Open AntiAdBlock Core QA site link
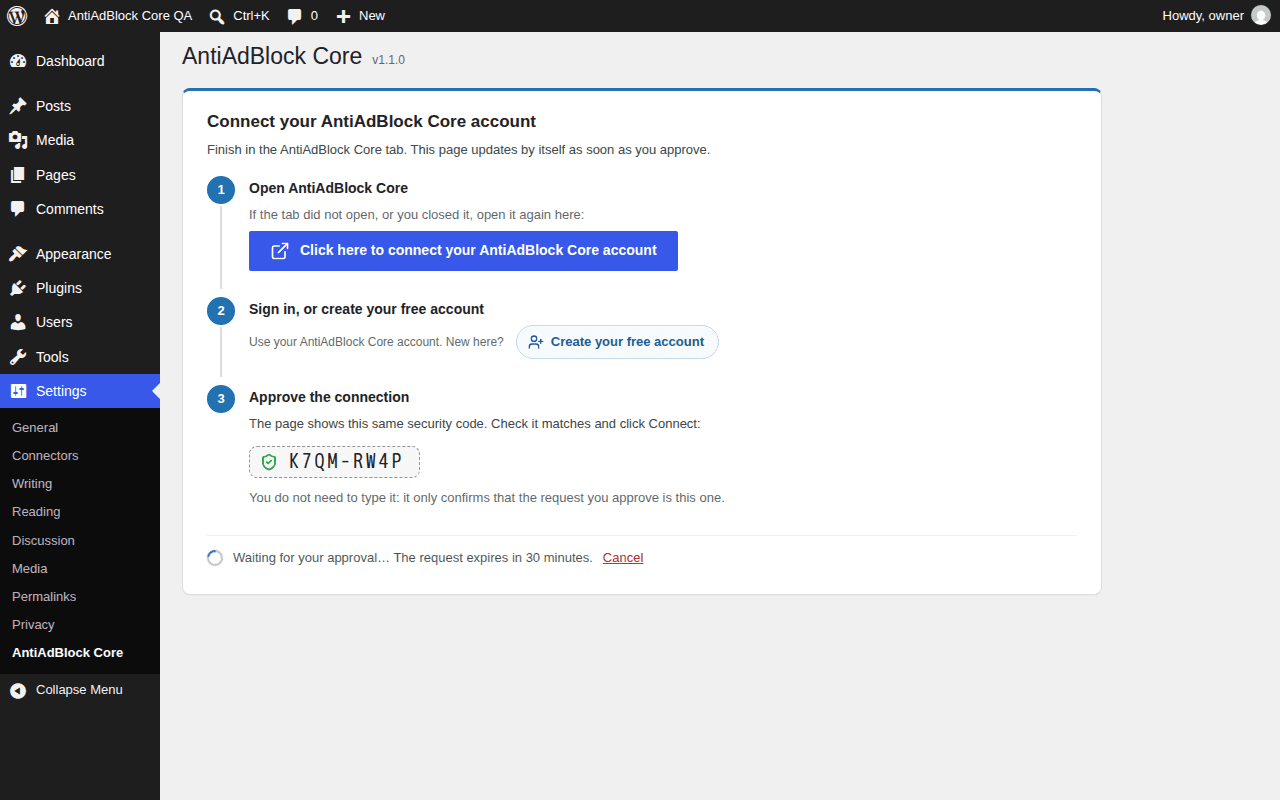Screen dimensions: 1280x800 tap(118, 16)
